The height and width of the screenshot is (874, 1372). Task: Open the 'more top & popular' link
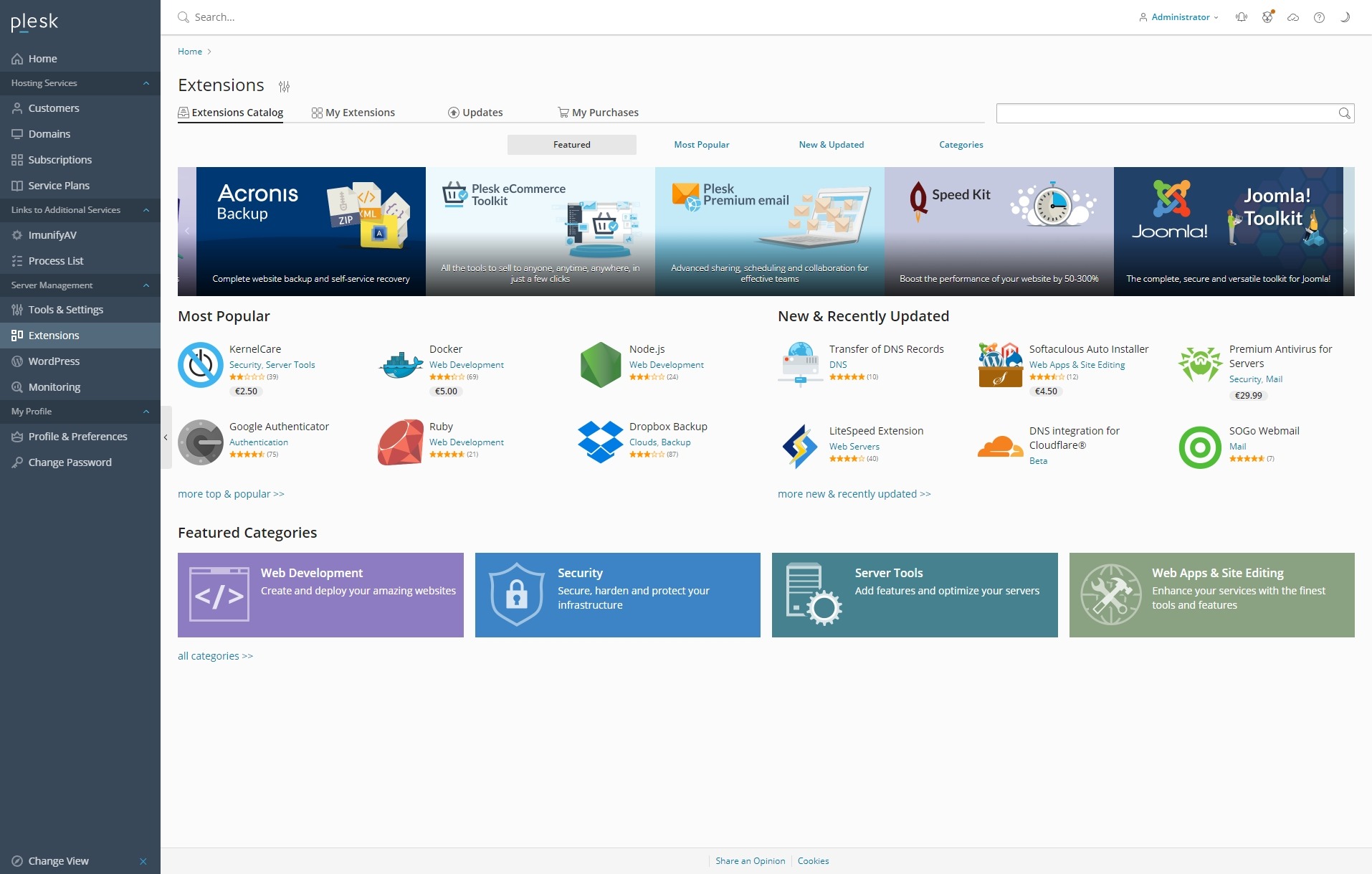click(x=231, y=494)
